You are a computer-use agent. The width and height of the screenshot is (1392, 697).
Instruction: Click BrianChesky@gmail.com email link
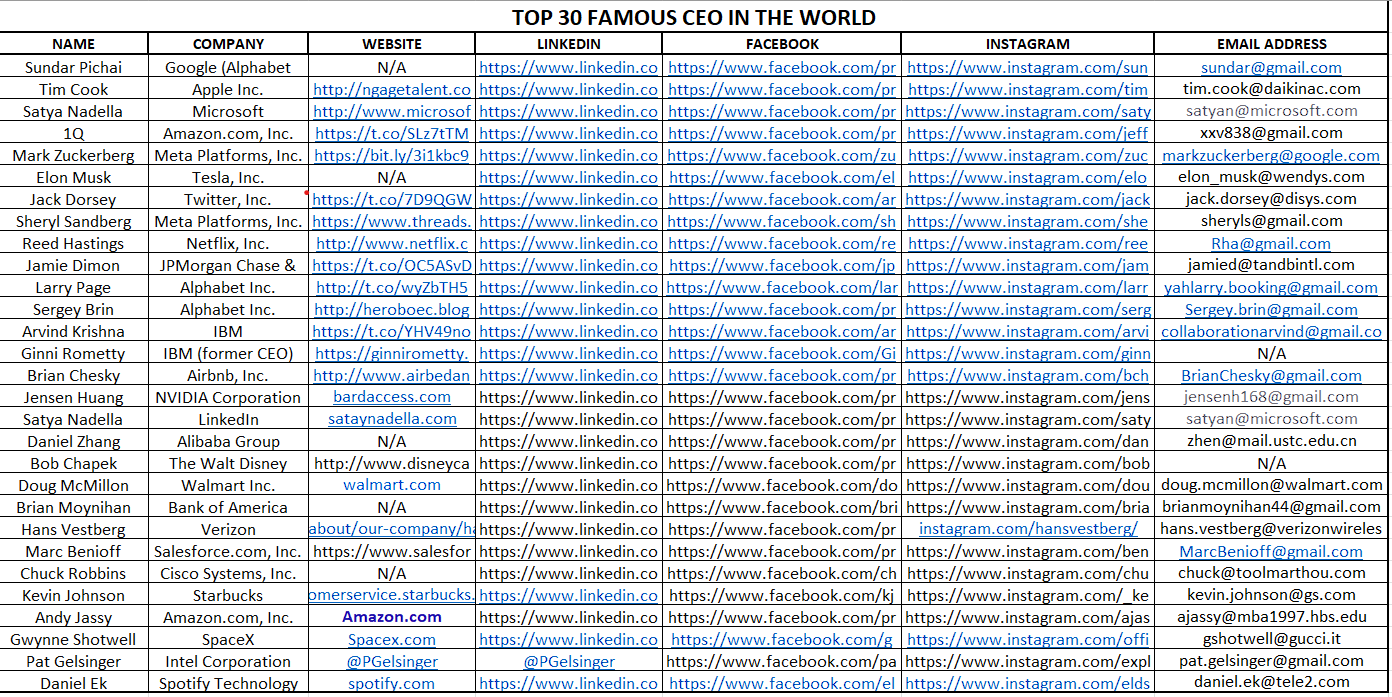tap(1271, 375)
